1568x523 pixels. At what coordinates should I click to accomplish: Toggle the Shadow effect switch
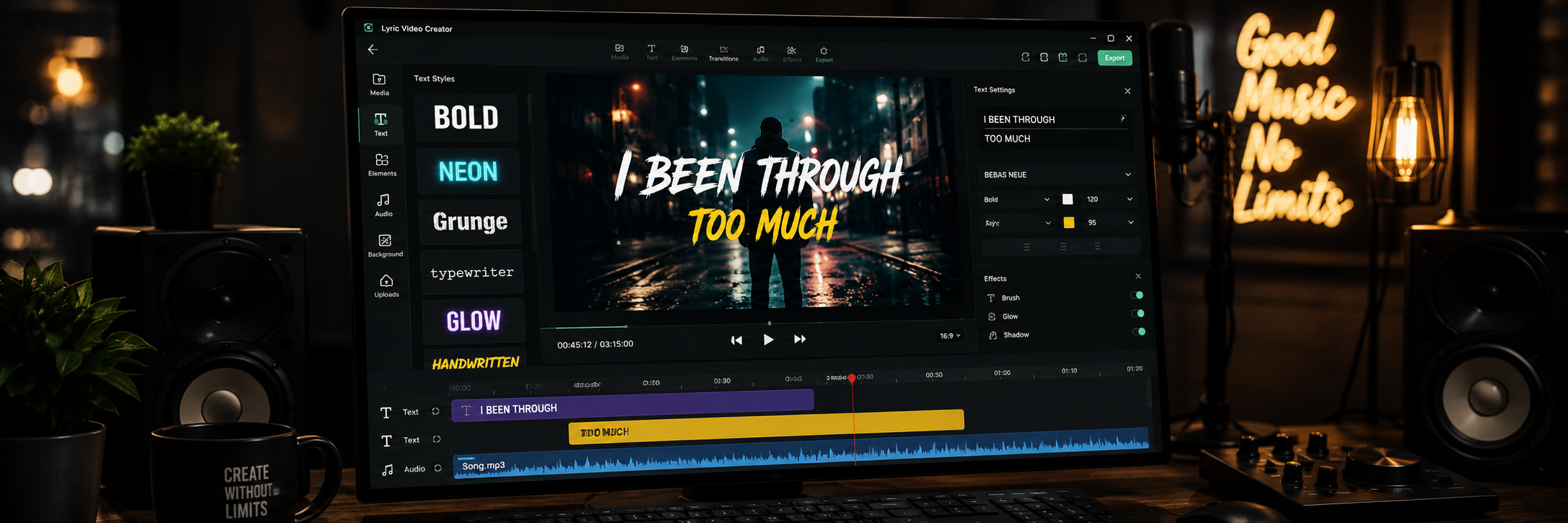[x=1139, y=332]
